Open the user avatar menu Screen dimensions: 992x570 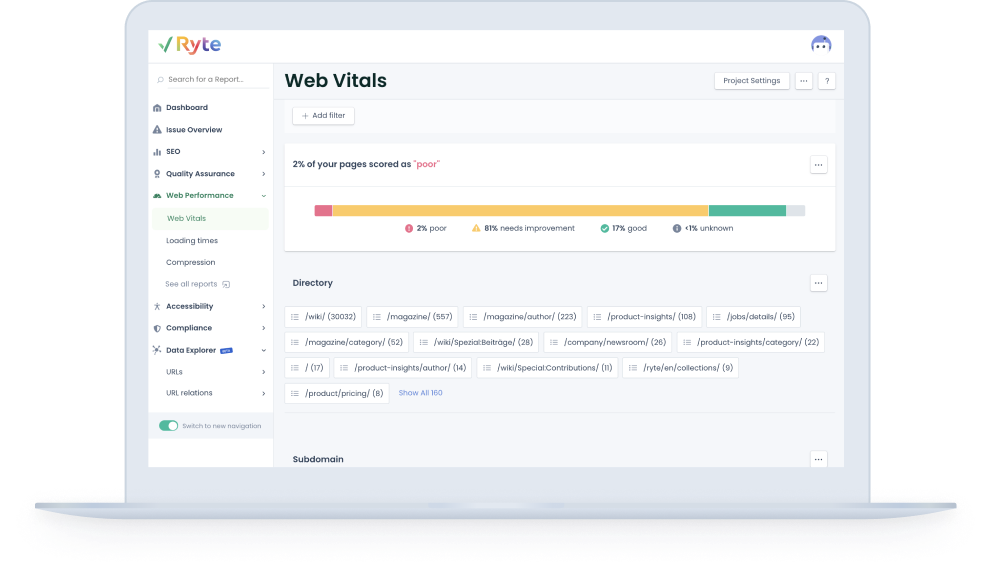(821, 45)
